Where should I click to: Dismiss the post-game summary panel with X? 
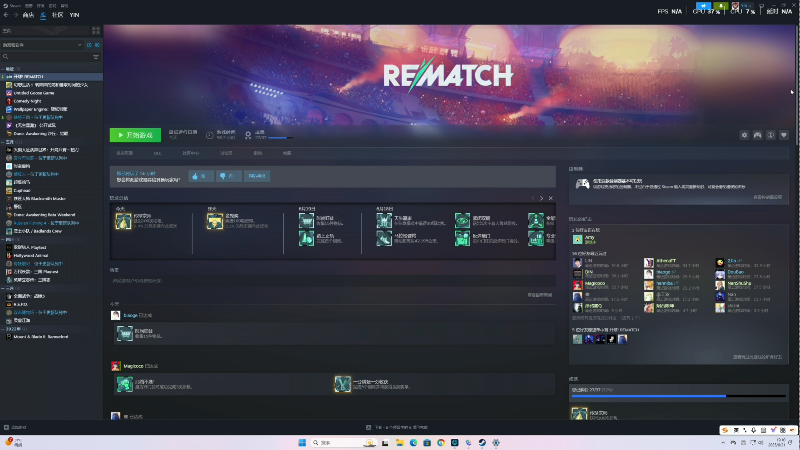[551, 198]
